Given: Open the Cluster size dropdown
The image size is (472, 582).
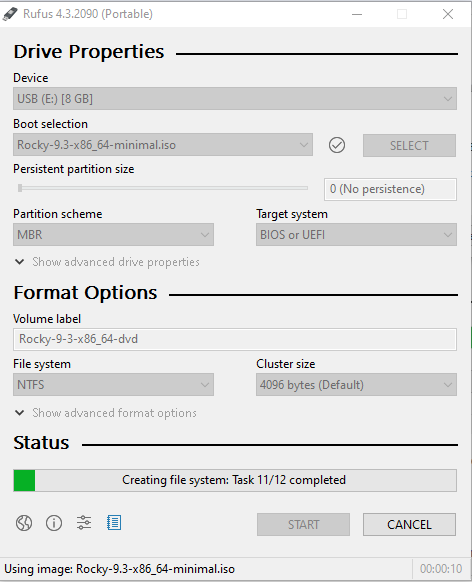Looking at the screenshot, I should pos(356,385).
